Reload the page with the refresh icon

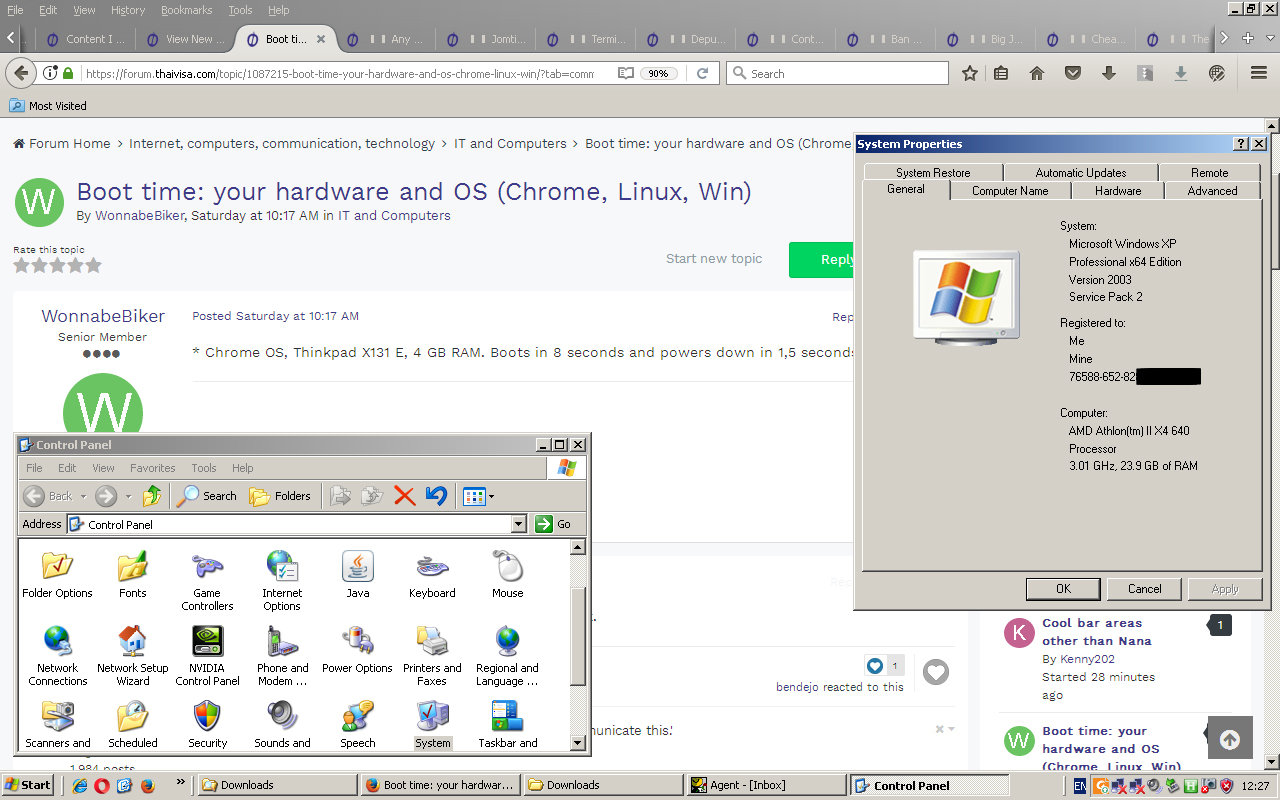[x=703, y=73]
